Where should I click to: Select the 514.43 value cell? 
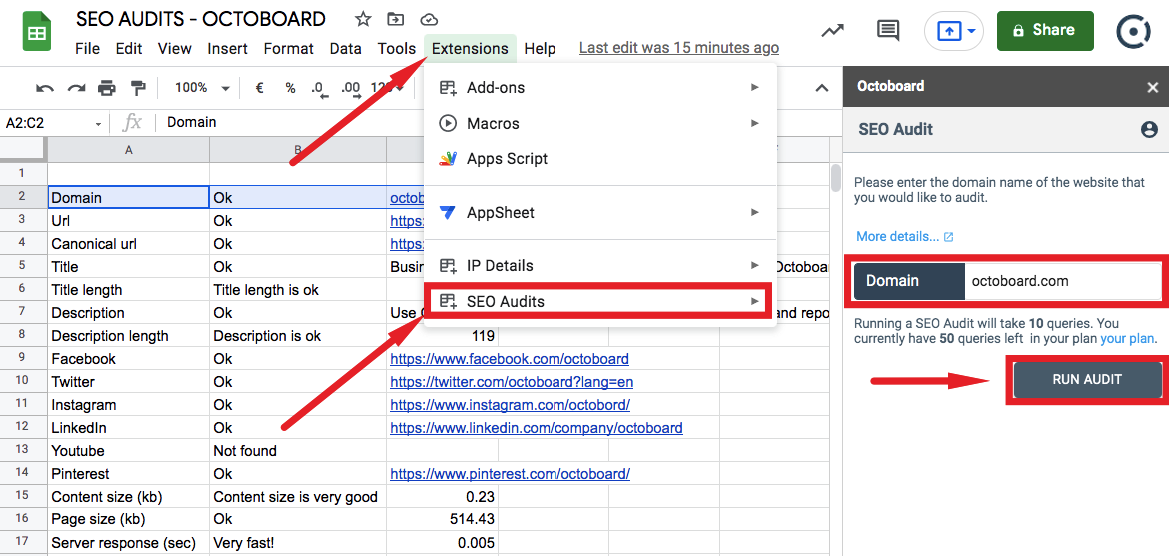pyautogui.click(x=442, y=520)
